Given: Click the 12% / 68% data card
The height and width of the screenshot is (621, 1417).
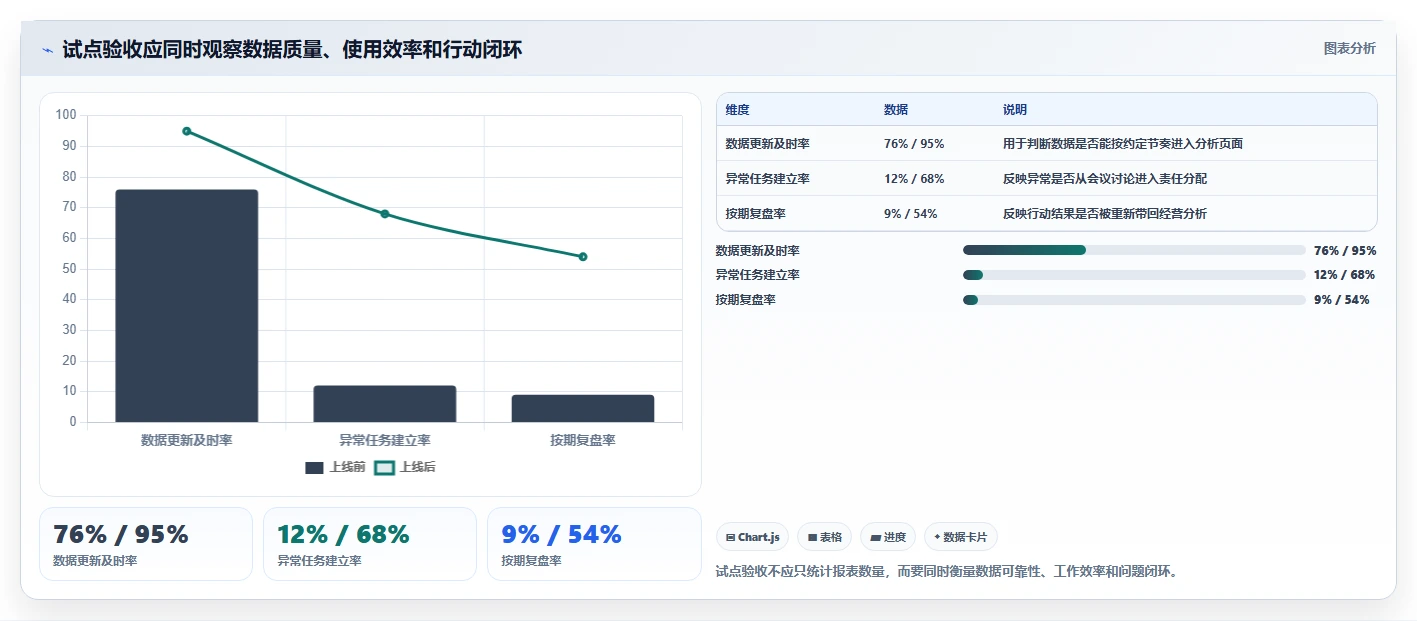Looking at the screenshot, I should coord(370,544).
